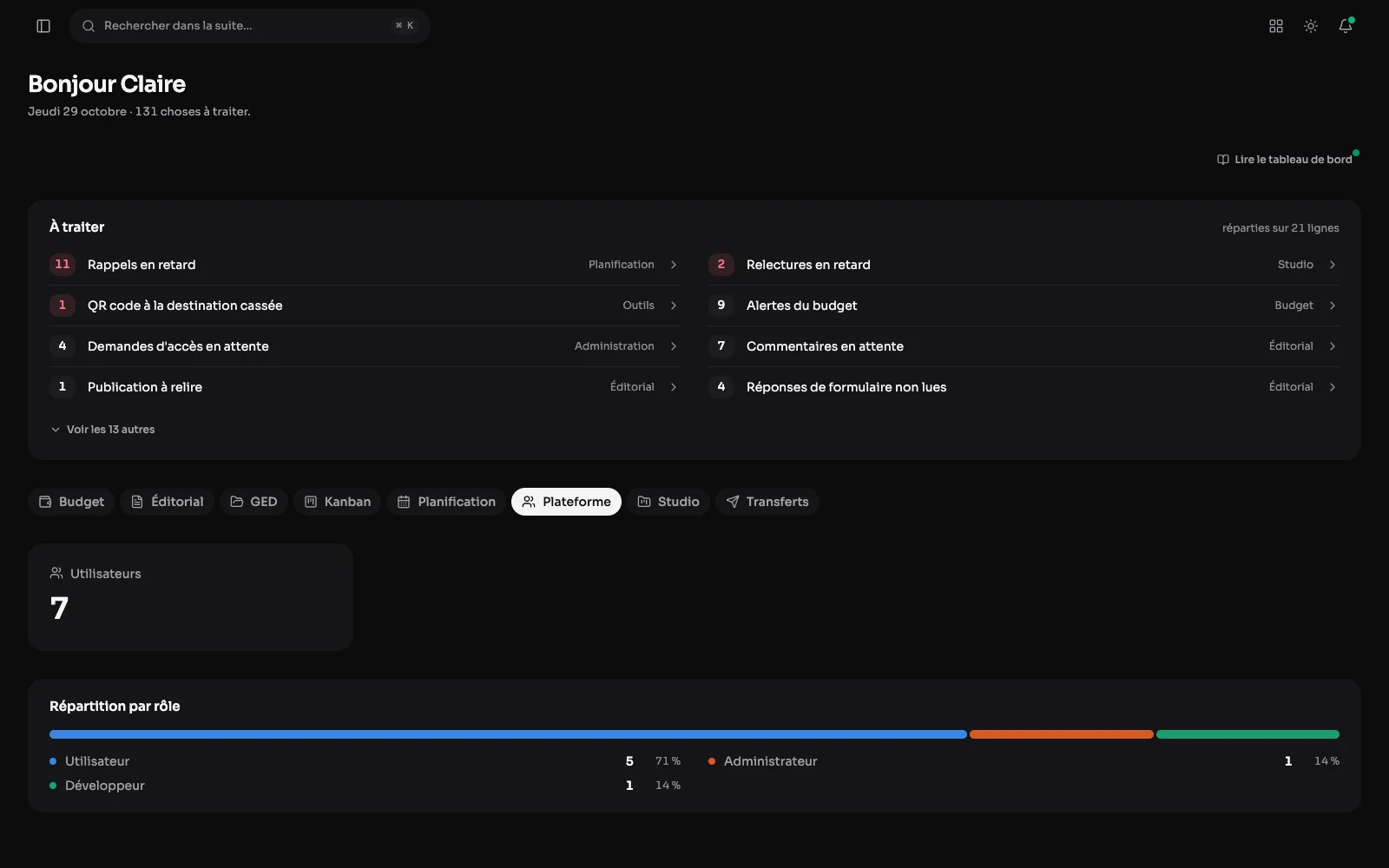Click the blue Utilisateur bar segment
The image size is (1389, 868).
508,734
